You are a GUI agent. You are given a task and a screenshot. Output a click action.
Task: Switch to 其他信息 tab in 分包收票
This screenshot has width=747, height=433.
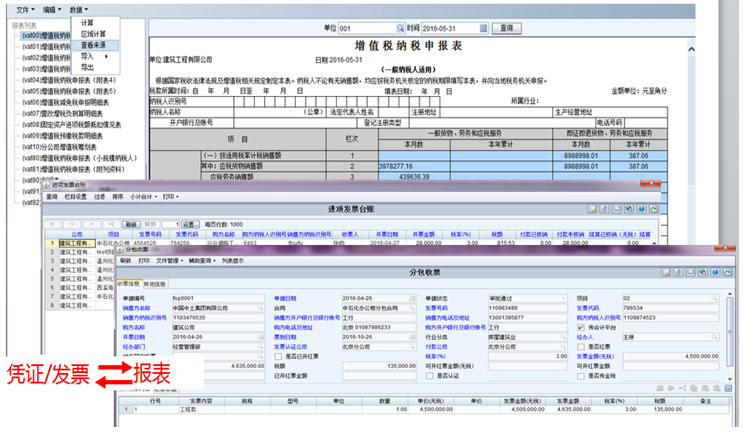click(x=154, y=284)
